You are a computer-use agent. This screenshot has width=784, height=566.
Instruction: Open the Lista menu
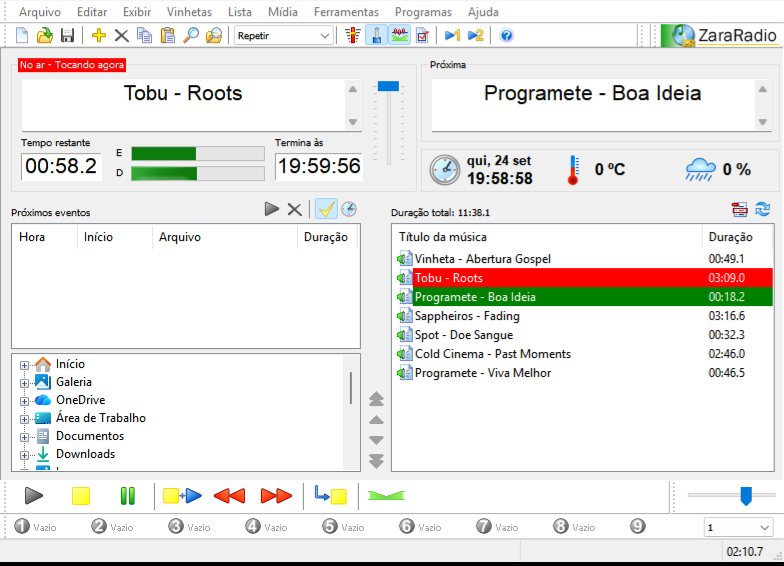[x=240, y=12]
